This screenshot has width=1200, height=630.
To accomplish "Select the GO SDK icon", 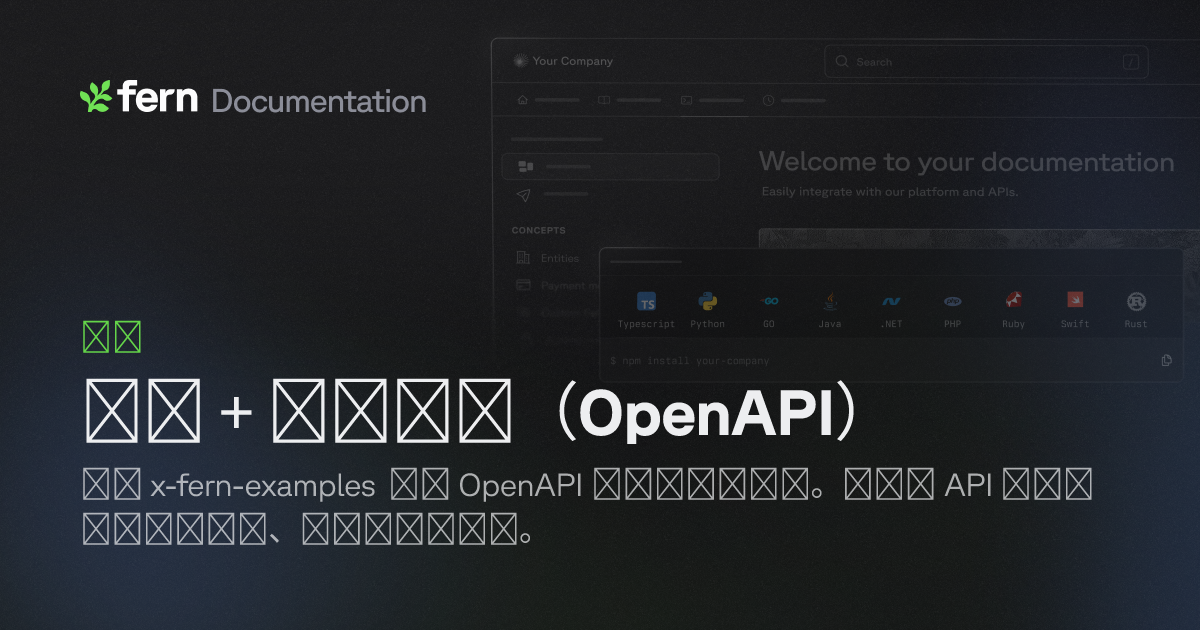I will (x=769, y=300).
